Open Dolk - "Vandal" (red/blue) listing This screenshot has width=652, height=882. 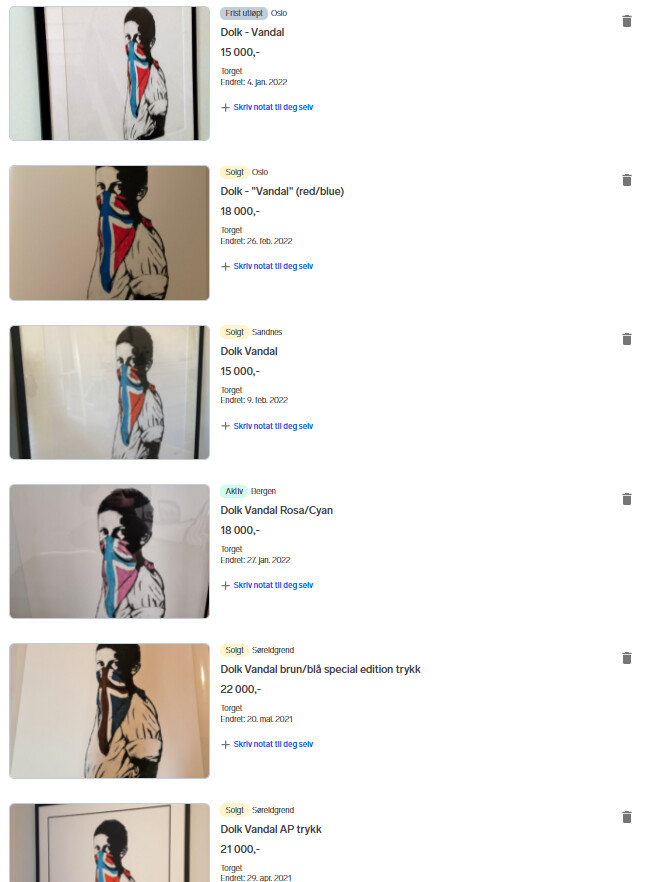click(282, 191)
